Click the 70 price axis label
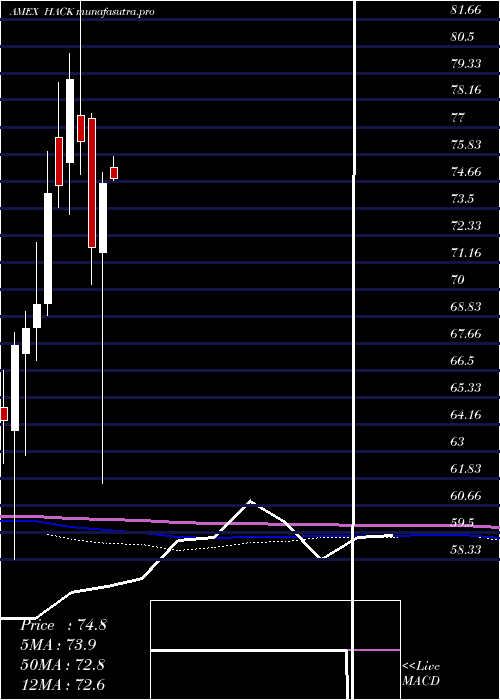The width and height of the screenshot is (500, 700). [458, 280]
